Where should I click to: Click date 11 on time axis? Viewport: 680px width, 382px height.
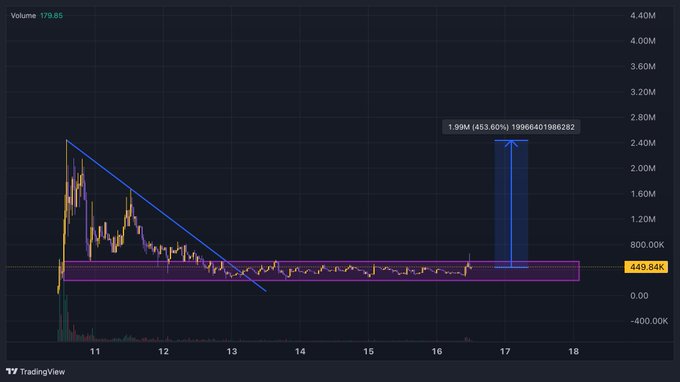pyautogui.click(x=95, y=351)
